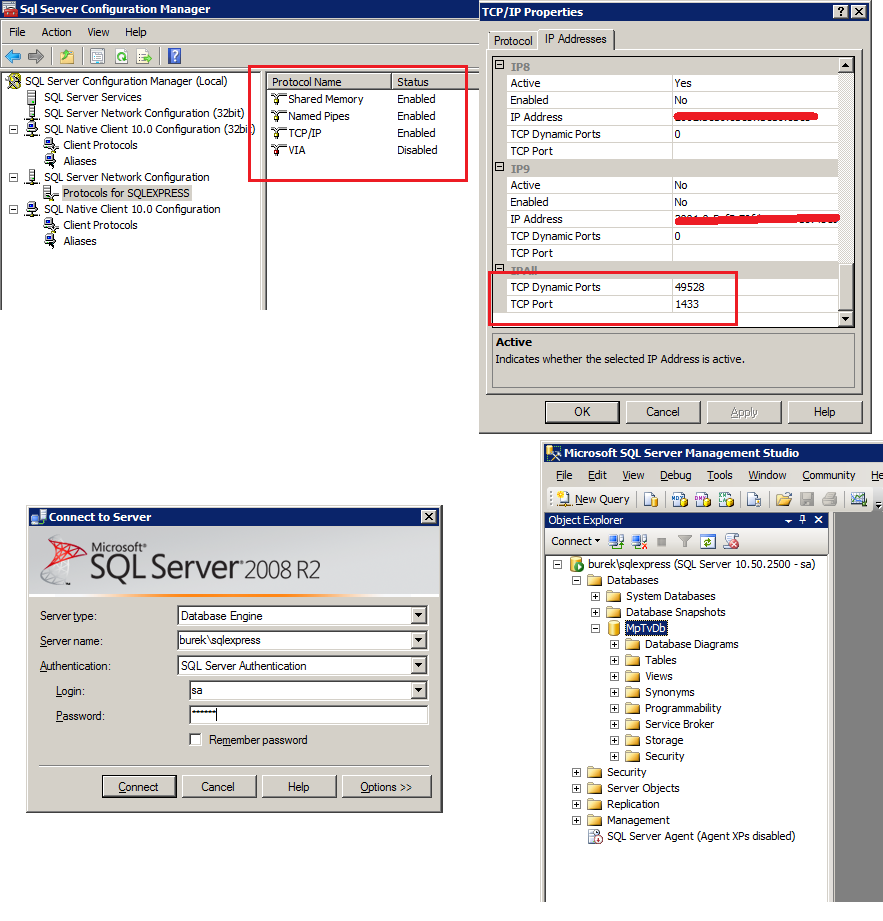The width and height of the screenshot is (883, 921).
Task: Open the View menu in Configuration Manager
Action: [x=98, y=32]
